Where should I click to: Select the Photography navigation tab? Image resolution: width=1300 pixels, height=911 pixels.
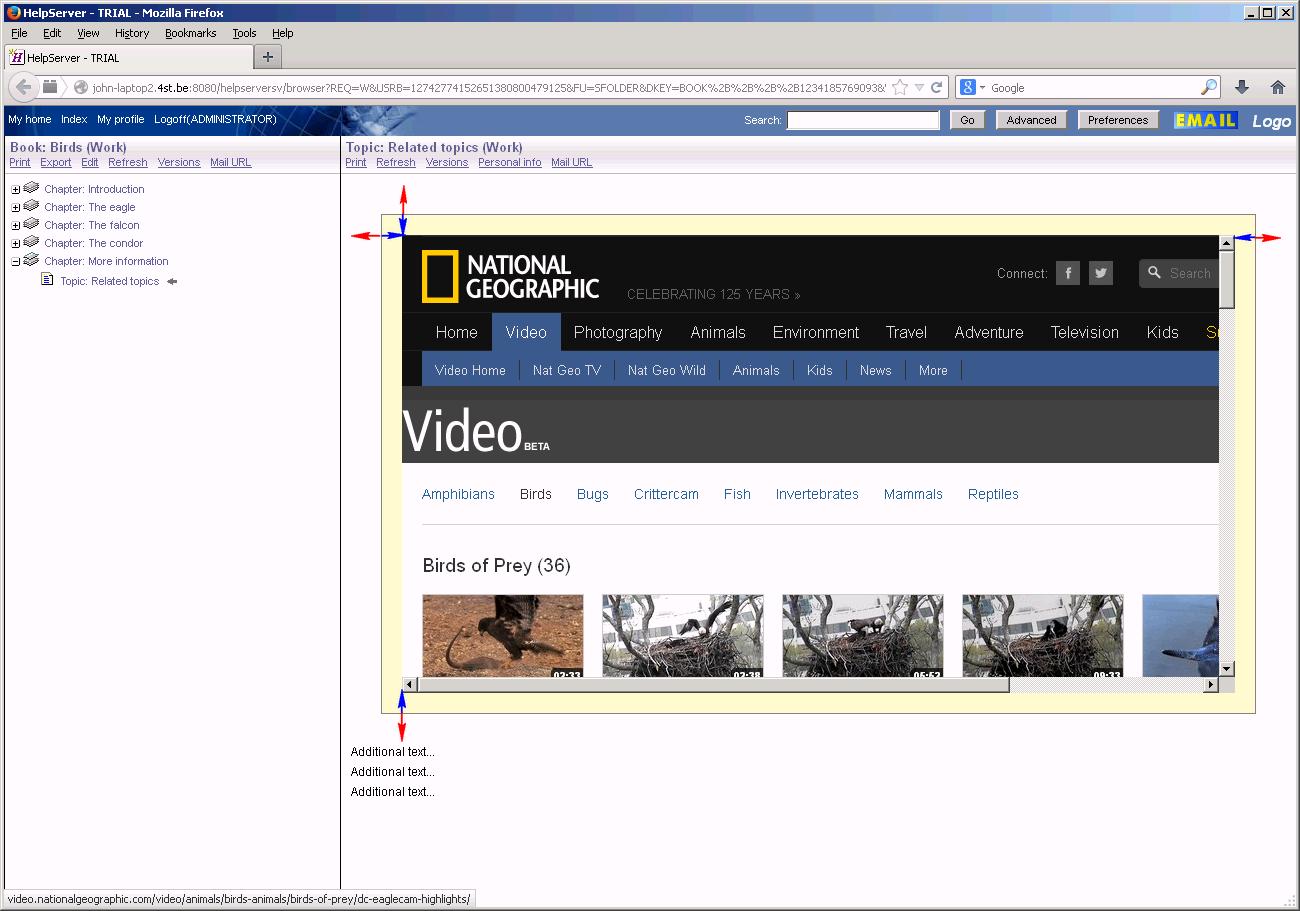[x=617, y=332]
